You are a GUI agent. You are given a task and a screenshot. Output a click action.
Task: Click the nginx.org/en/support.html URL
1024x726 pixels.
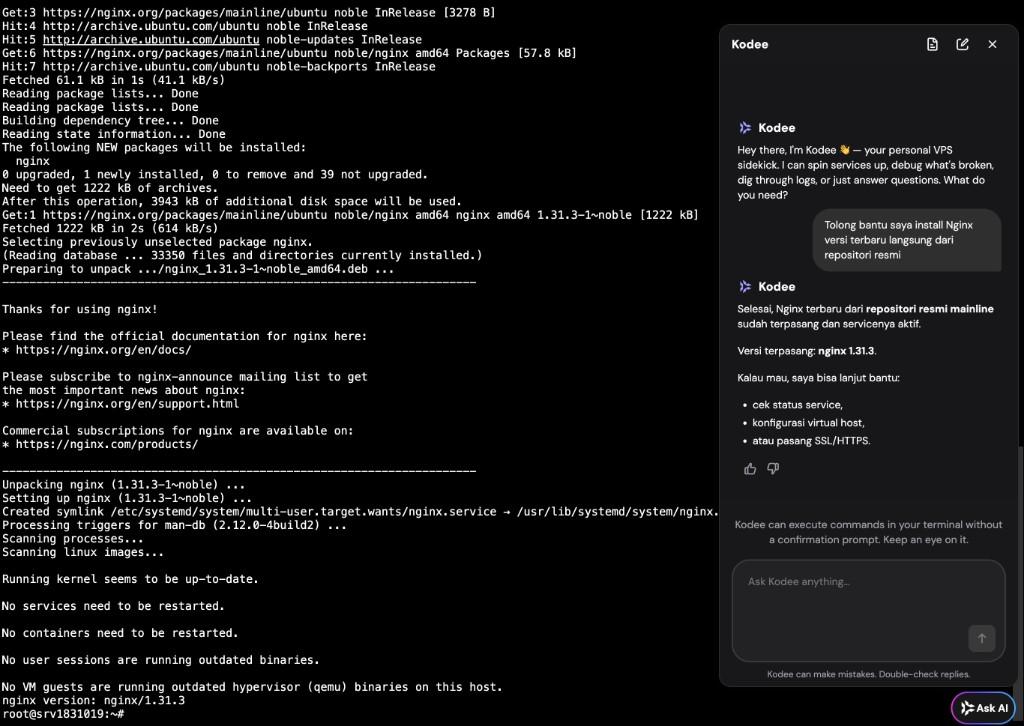[127, 404]
